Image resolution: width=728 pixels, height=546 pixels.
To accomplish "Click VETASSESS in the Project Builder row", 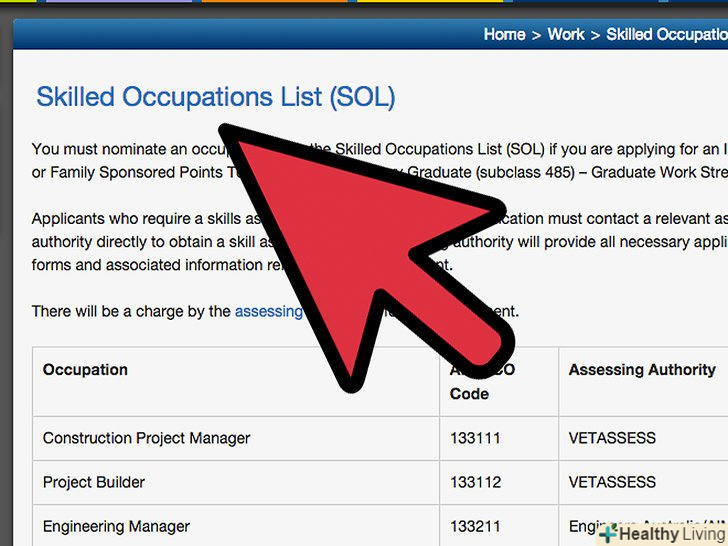I will [x=612, y=482].
